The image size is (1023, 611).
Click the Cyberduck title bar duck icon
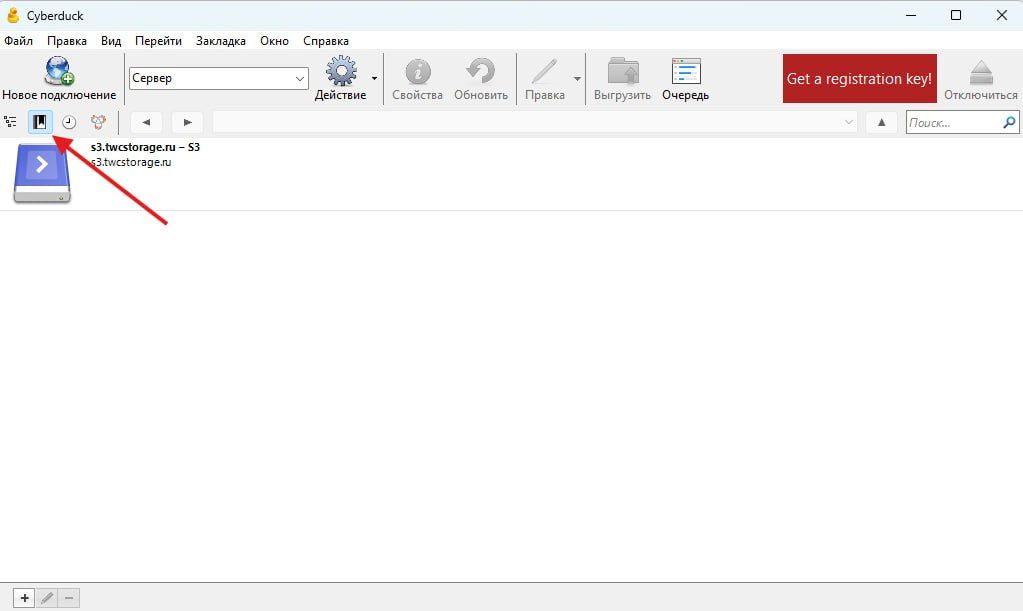tap(12, 15)
